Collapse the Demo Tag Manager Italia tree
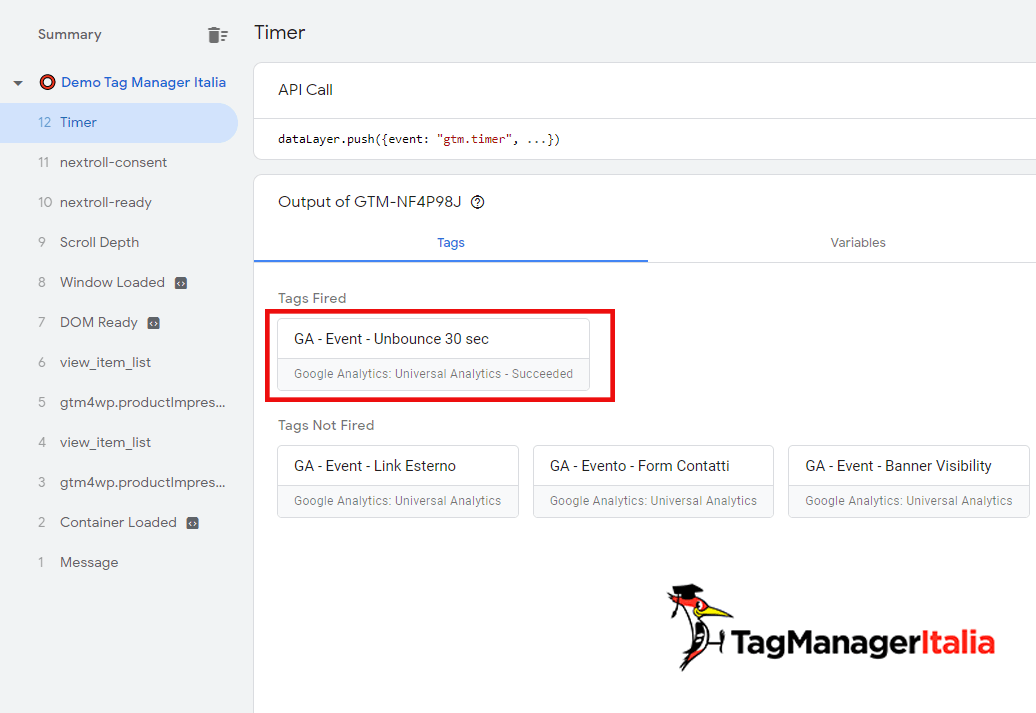Screen dimensions: 1036x713 click(18, 83)
